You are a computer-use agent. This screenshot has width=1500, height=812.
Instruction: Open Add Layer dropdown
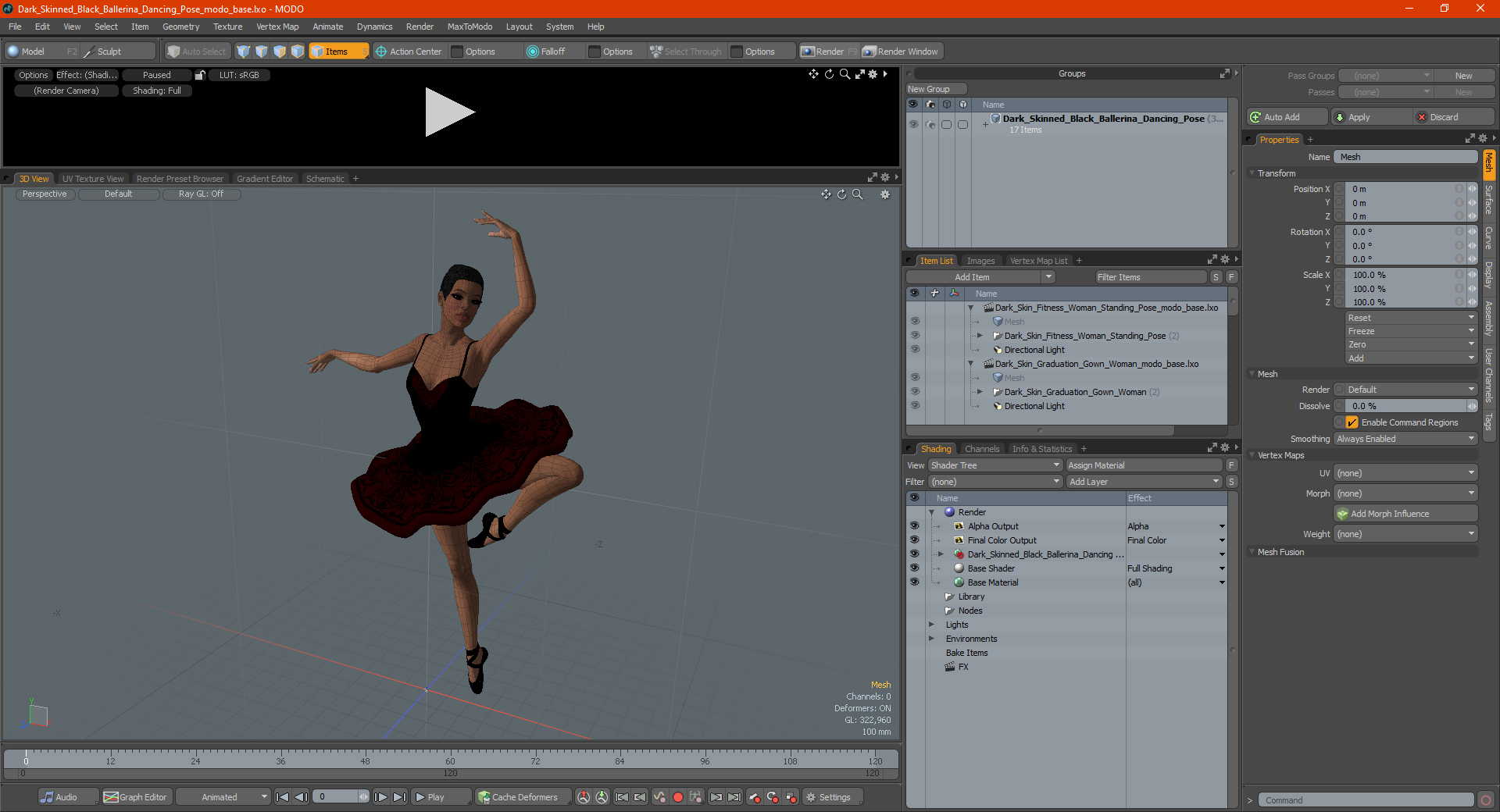(x=1145, y=482)
